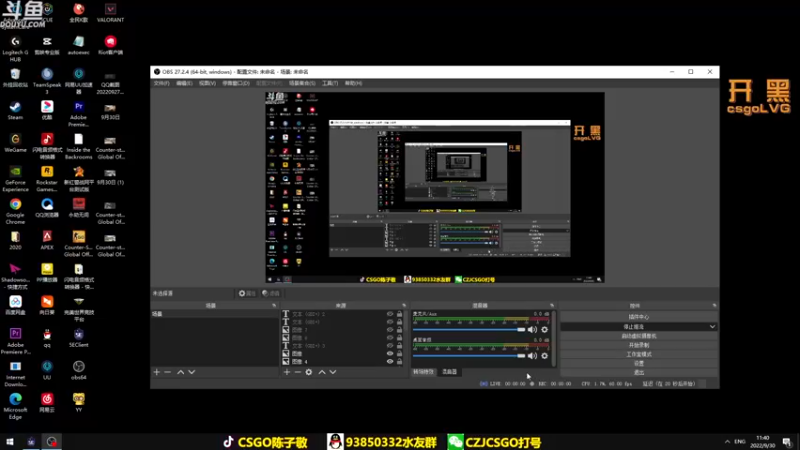Toggle visibility of 图像 7 source
This screenshot has width=800, height=450.
390,330
